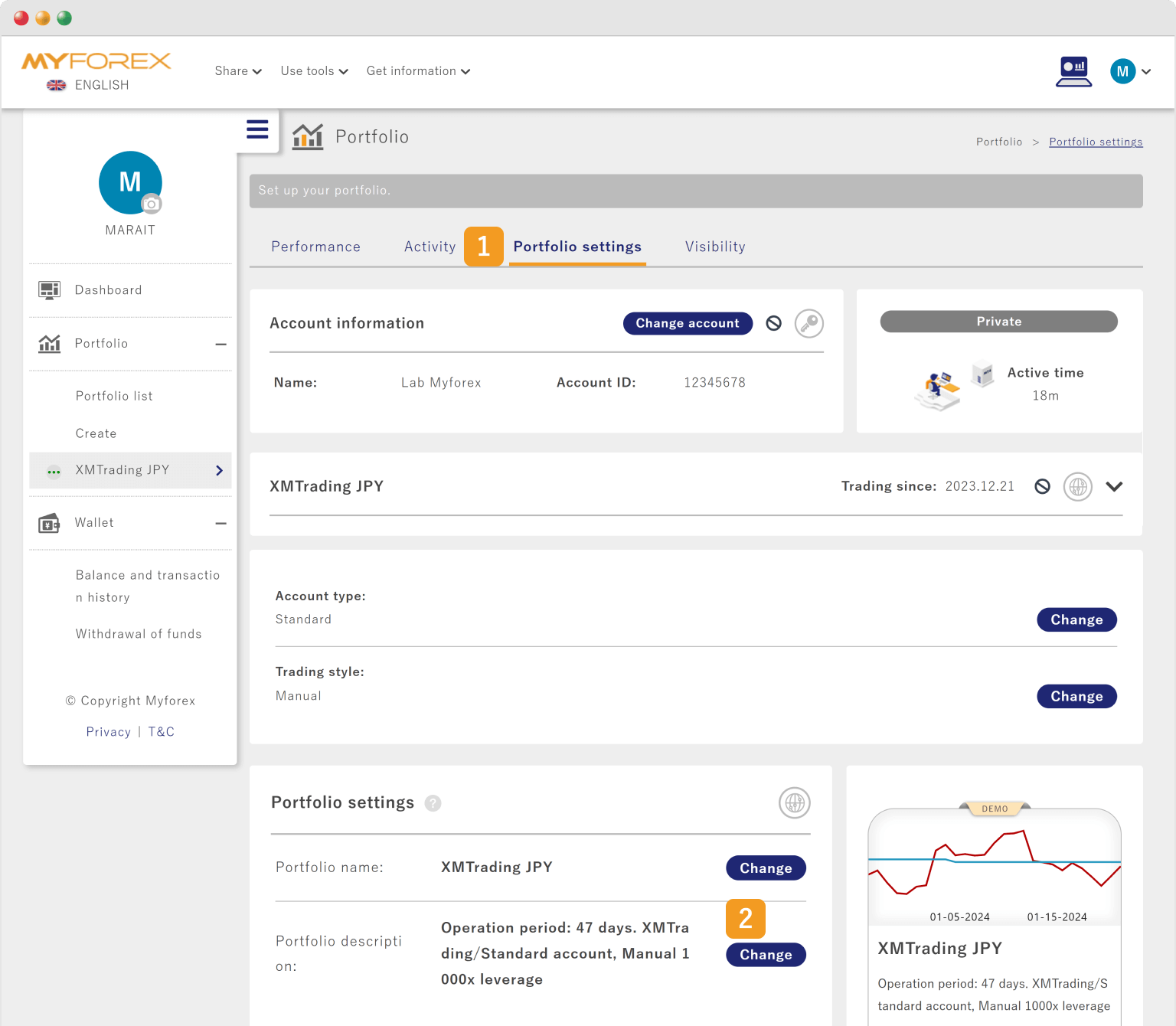Screen dimensions: 1176x1026
Task: Click the DEMO label on the chart
Action: point(995,809)
